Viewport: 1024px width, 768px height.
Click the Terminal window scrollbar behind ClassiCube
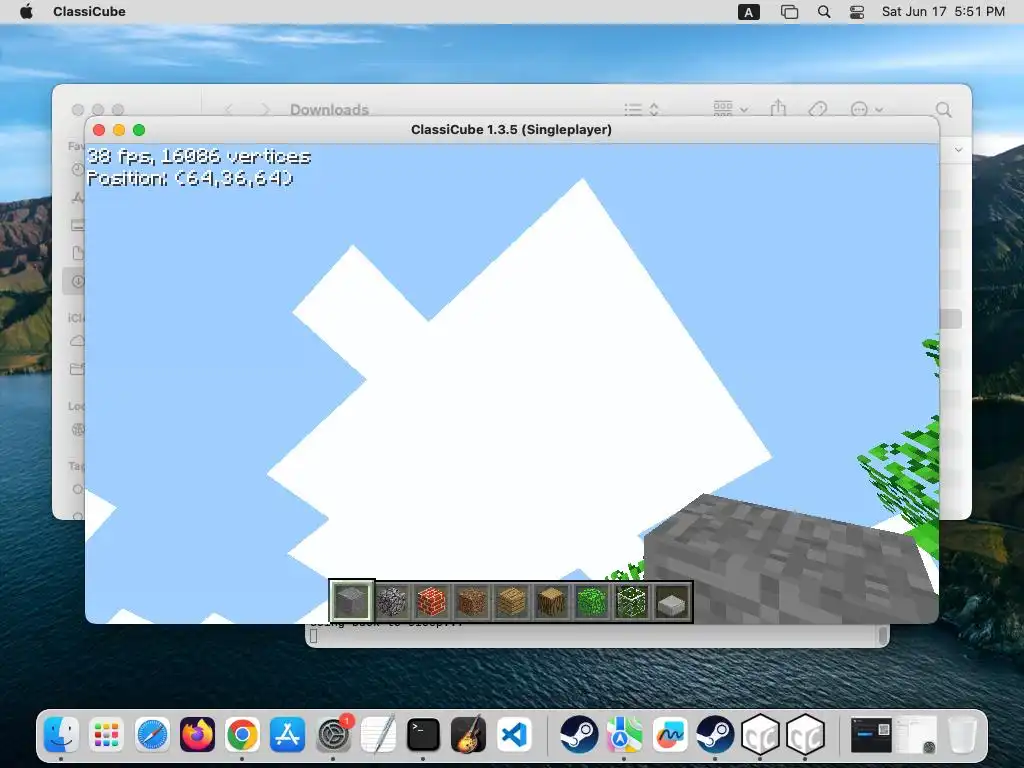[x=883, y=634]
